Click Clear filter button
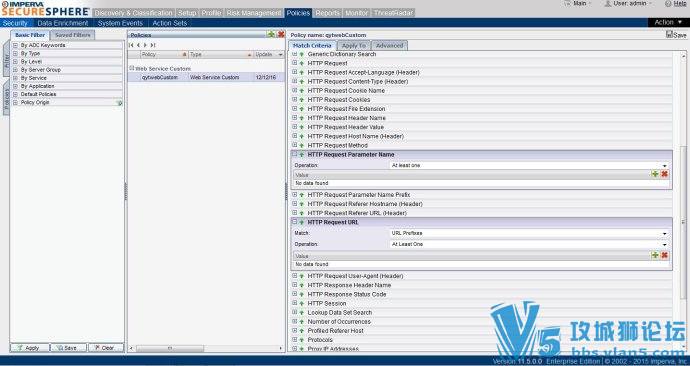The height and width of the screenshot is (366, 690). point(106,348)
